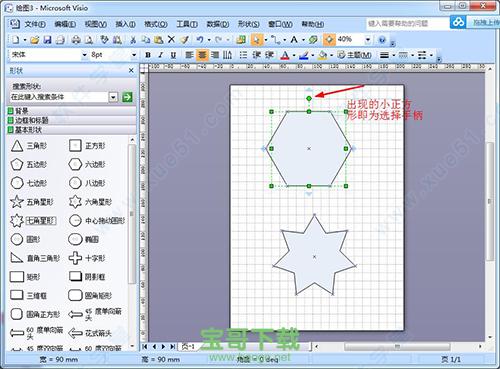
Task: Select the 圆角矩形 rounded rectangle shape
Action: coord(90,295)
